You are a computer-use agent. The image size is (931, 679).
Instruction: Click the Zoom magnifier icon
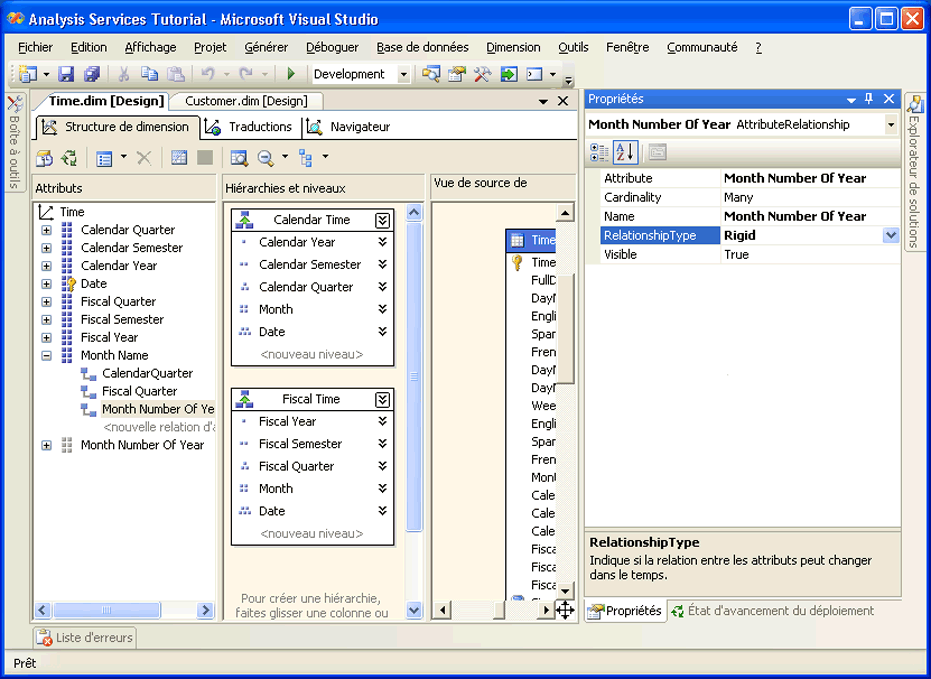(x=266, y=158)
